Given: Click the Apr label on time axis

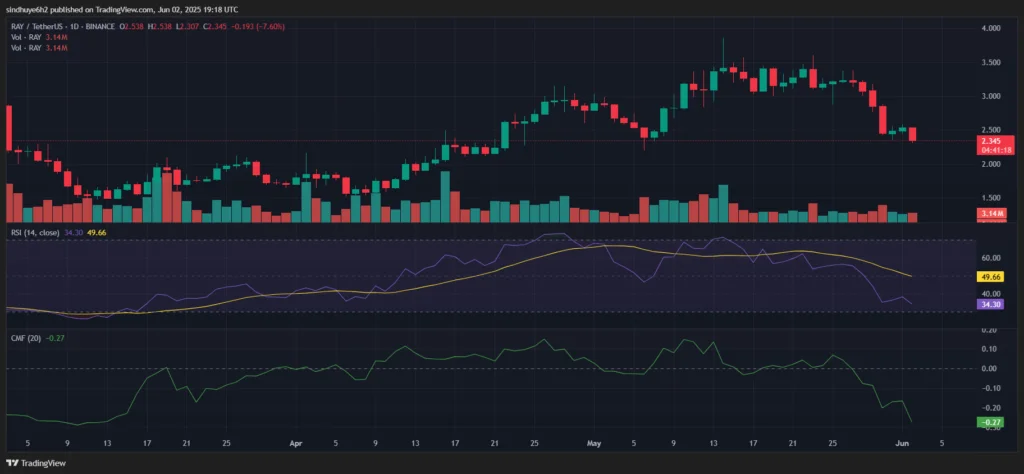Looking at the screenshot, I should [295, 441].
